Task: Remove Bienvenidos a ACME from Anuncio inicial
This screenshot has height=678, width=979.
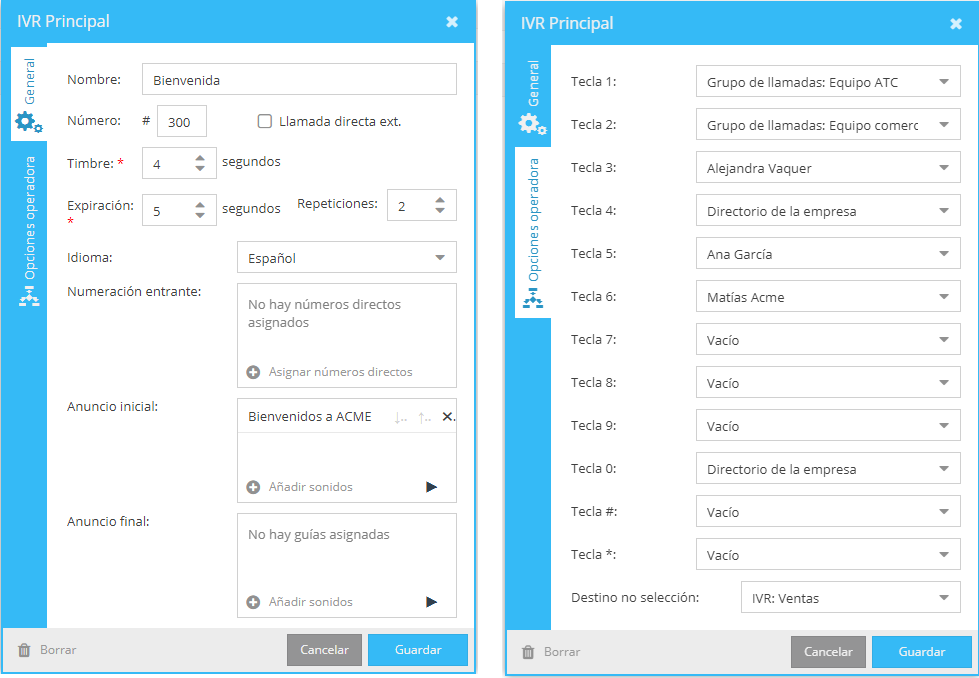Action: click(447, 417)
